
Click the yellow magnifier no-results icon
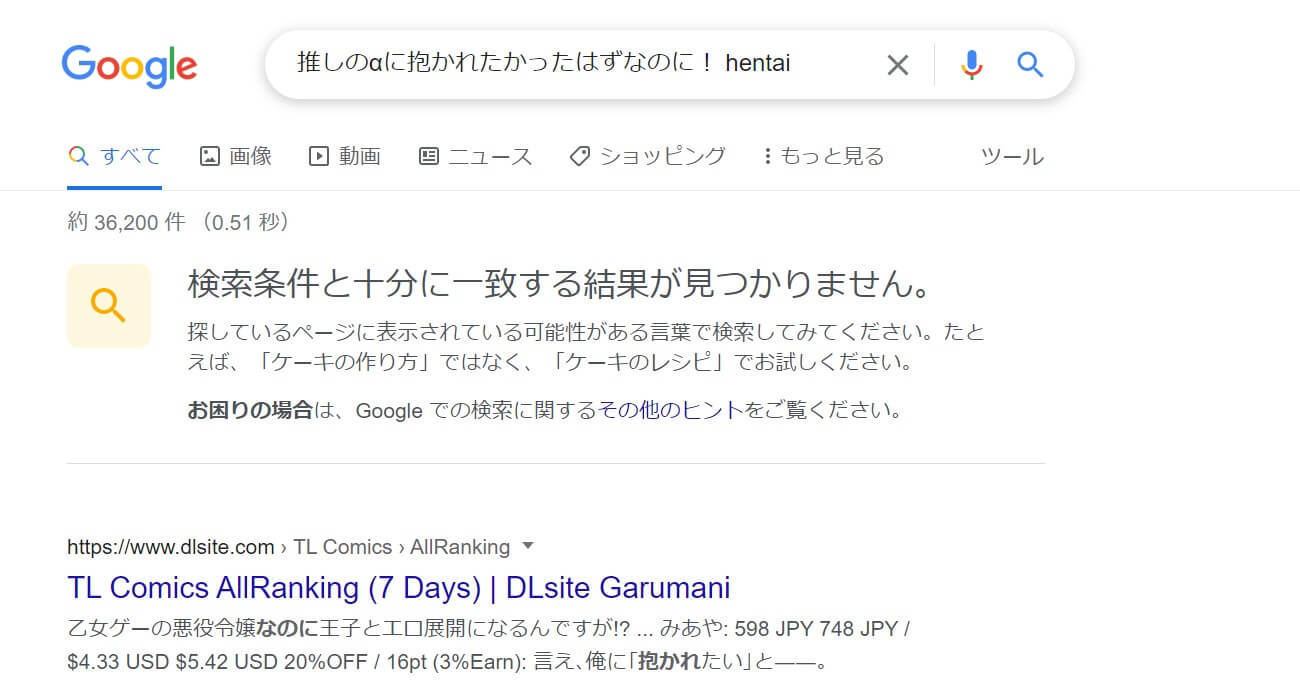coord(109,305)
